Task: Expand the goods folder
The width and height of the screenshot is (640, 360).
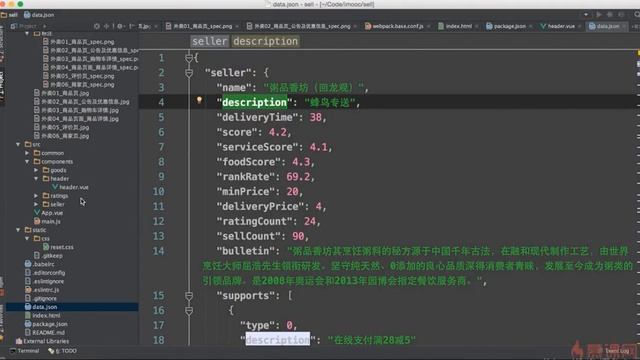Action: (x=36, y=170)
